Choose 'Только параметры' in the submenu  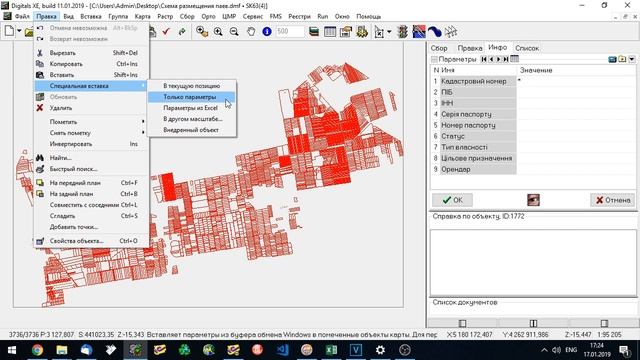(x=191, y=97)
